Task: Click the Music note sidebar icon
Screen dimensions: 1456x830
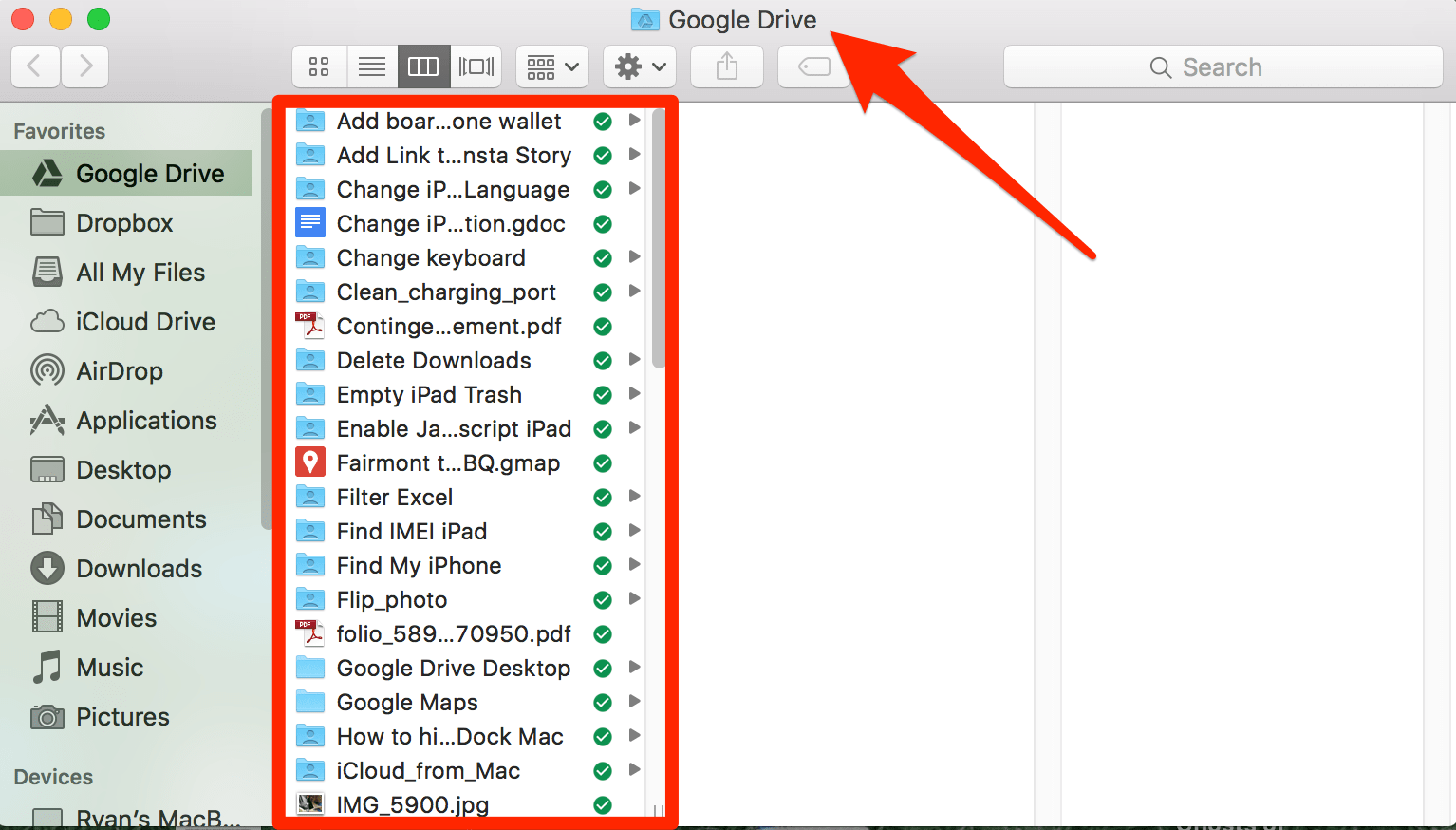Action: (x=47, y=667)
